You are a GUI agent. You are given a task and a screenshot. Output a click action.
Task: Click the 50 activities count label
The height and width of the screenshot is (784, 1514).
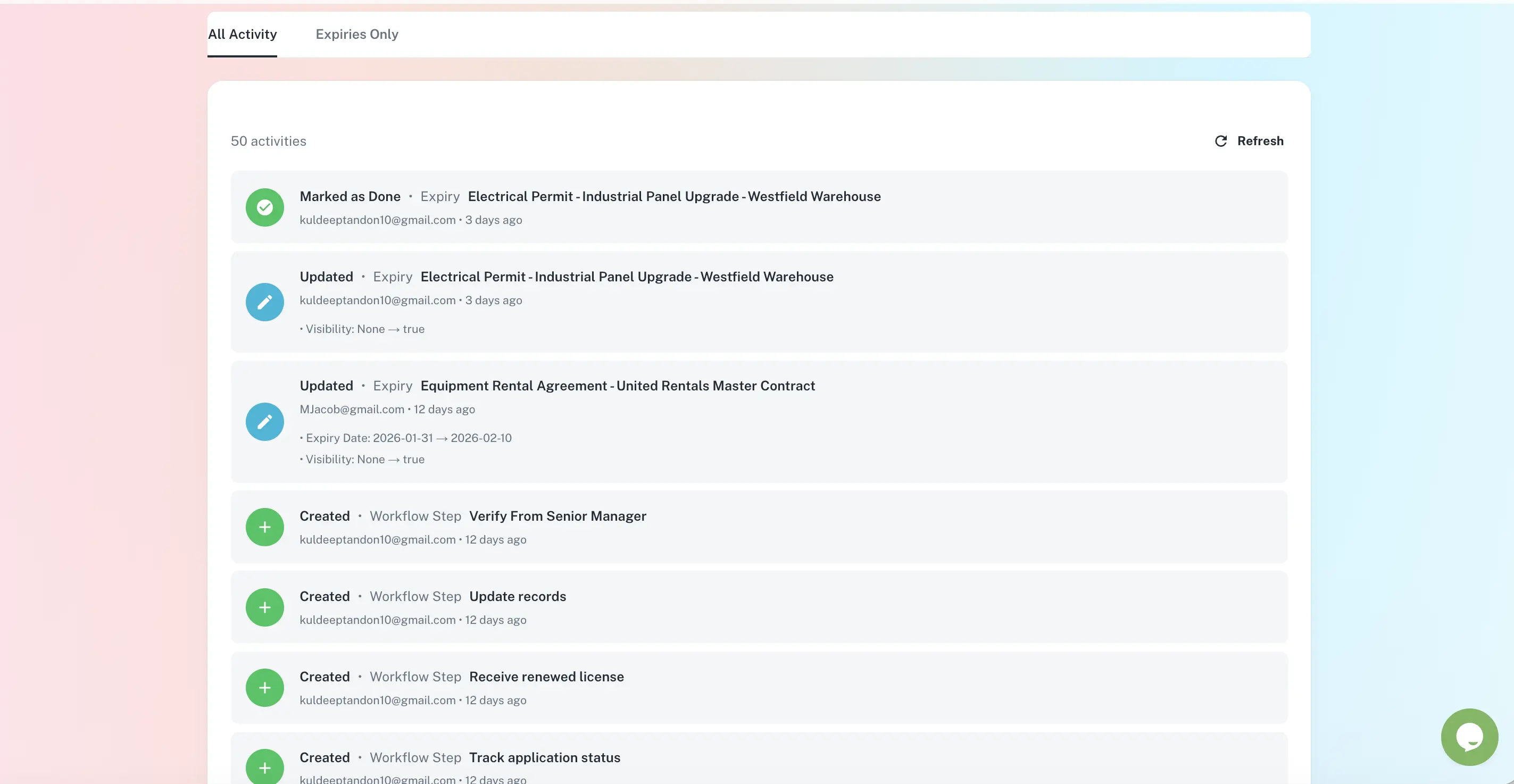[x=269, y=141]
